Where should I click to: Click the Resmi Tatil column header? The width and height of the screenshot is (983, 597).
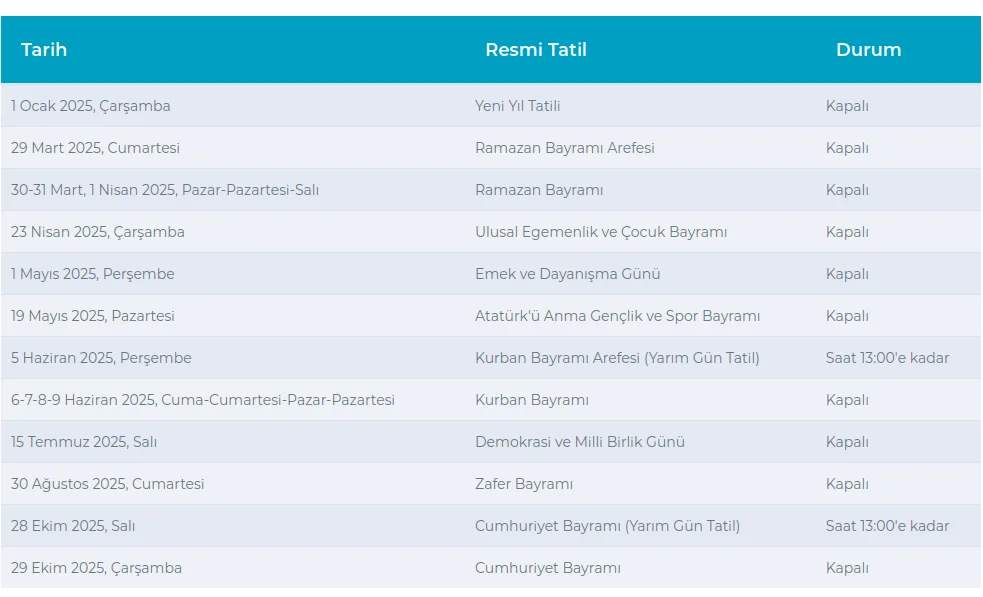536,50
